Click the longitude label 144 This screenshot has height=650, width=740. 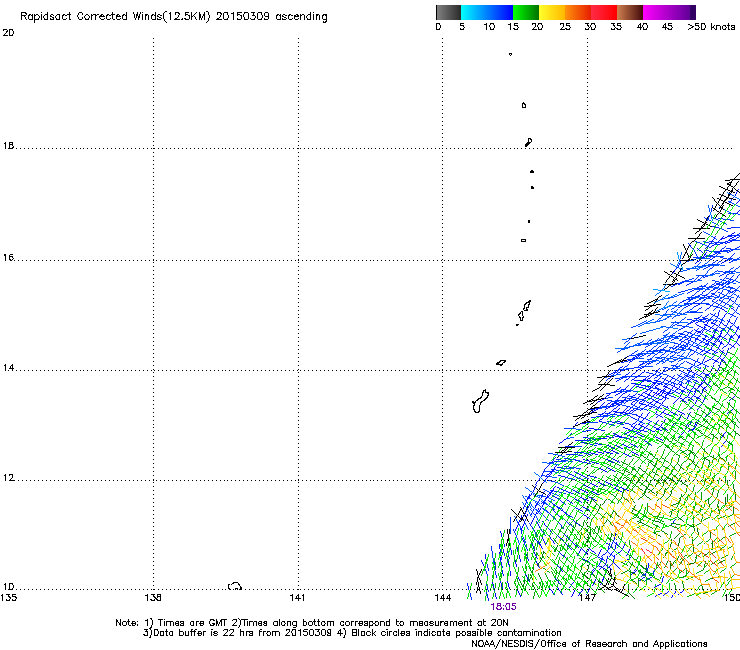pos(442,598)
